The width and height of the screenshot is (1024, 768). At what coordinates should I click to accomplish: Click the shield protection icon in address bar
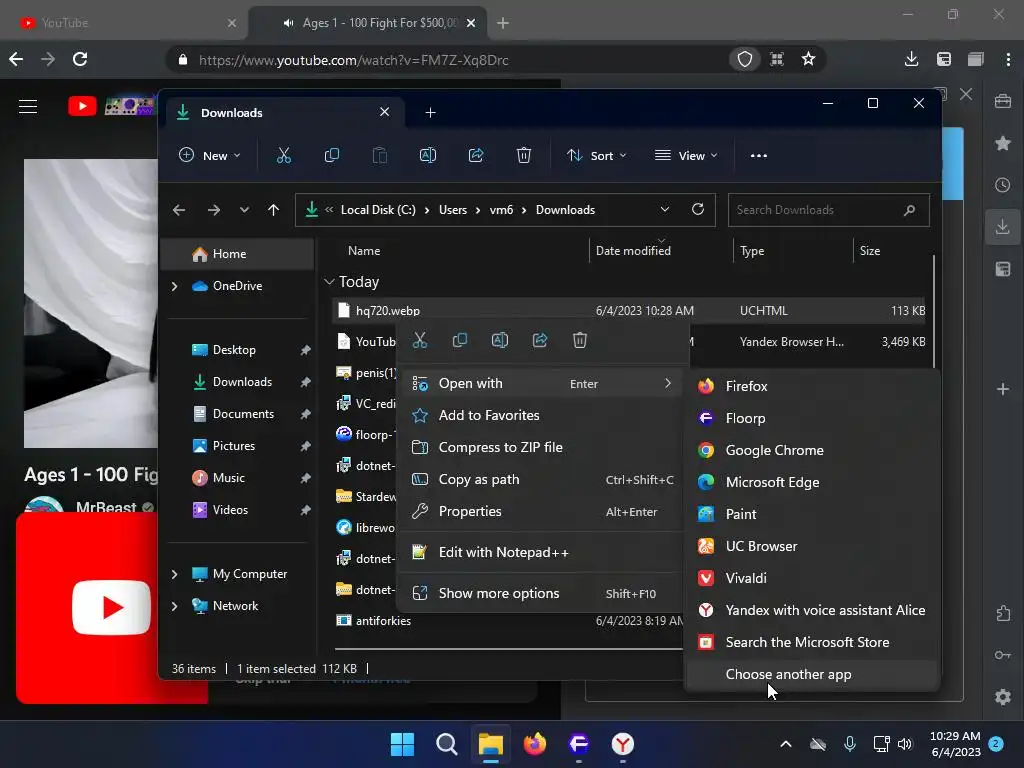[x=745, y=59]
